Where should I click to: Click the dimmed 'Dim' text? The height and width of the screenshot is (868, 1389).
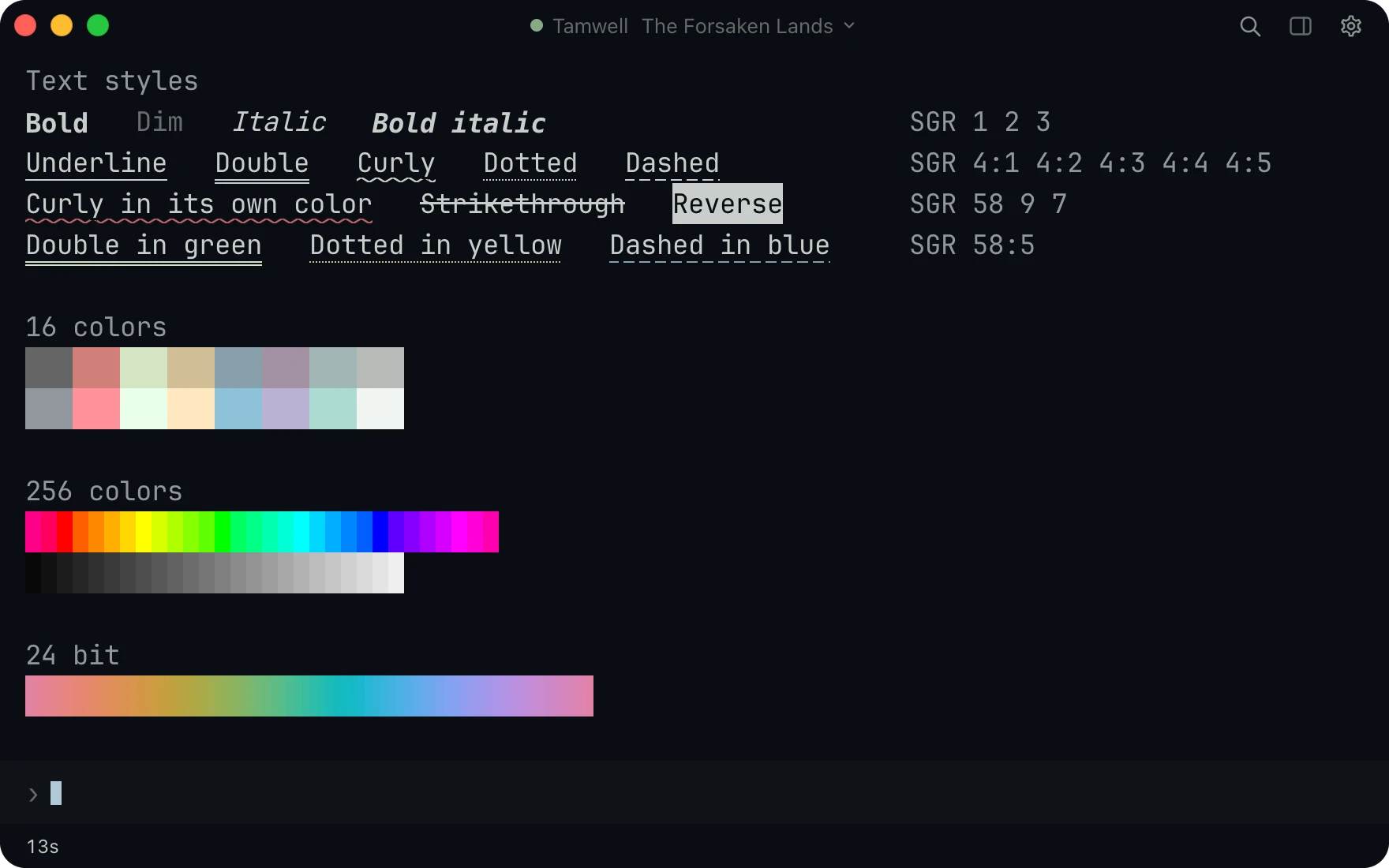(x=159, y=122)
